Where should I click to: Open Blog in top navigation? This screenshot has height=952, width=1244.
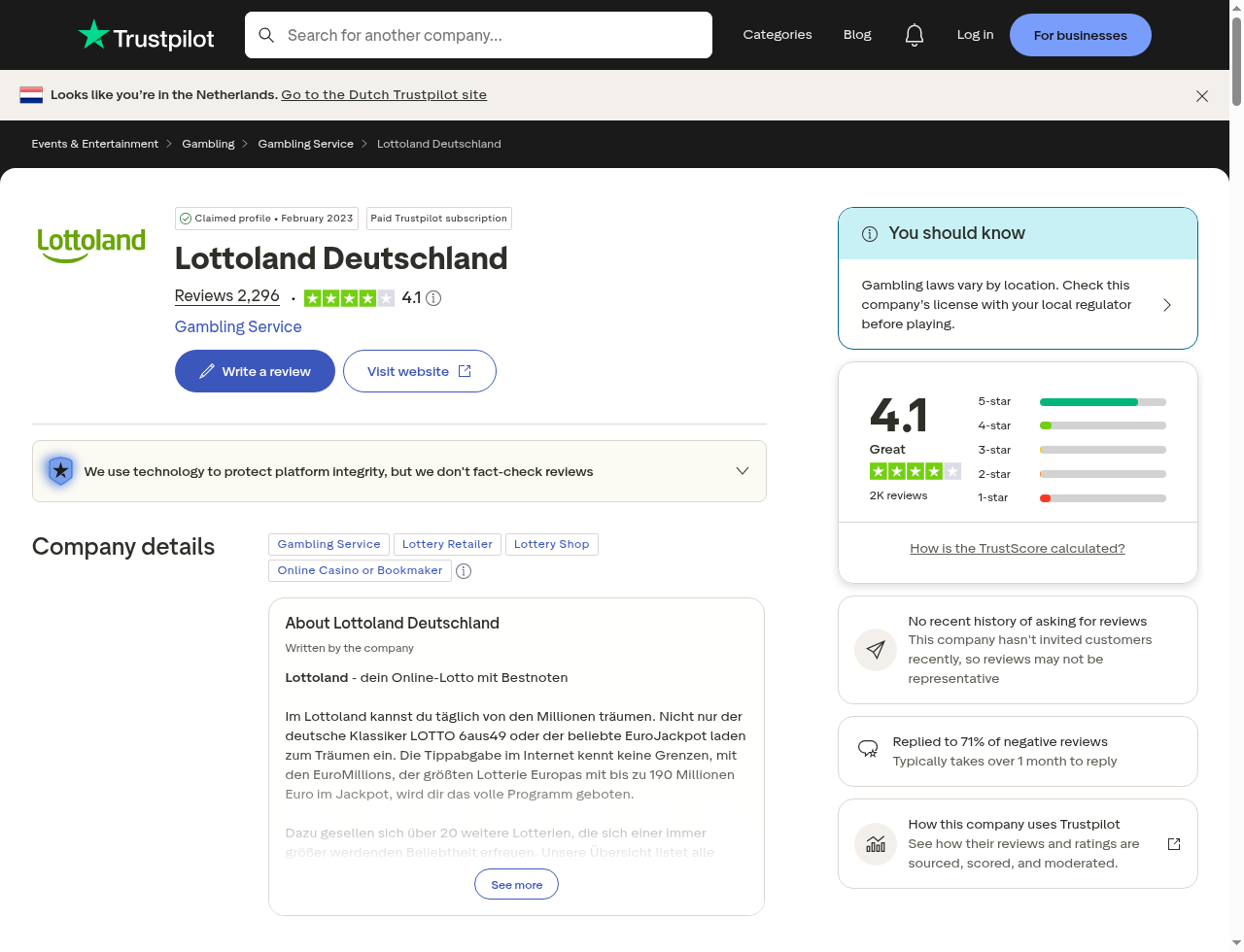point(857,35)
